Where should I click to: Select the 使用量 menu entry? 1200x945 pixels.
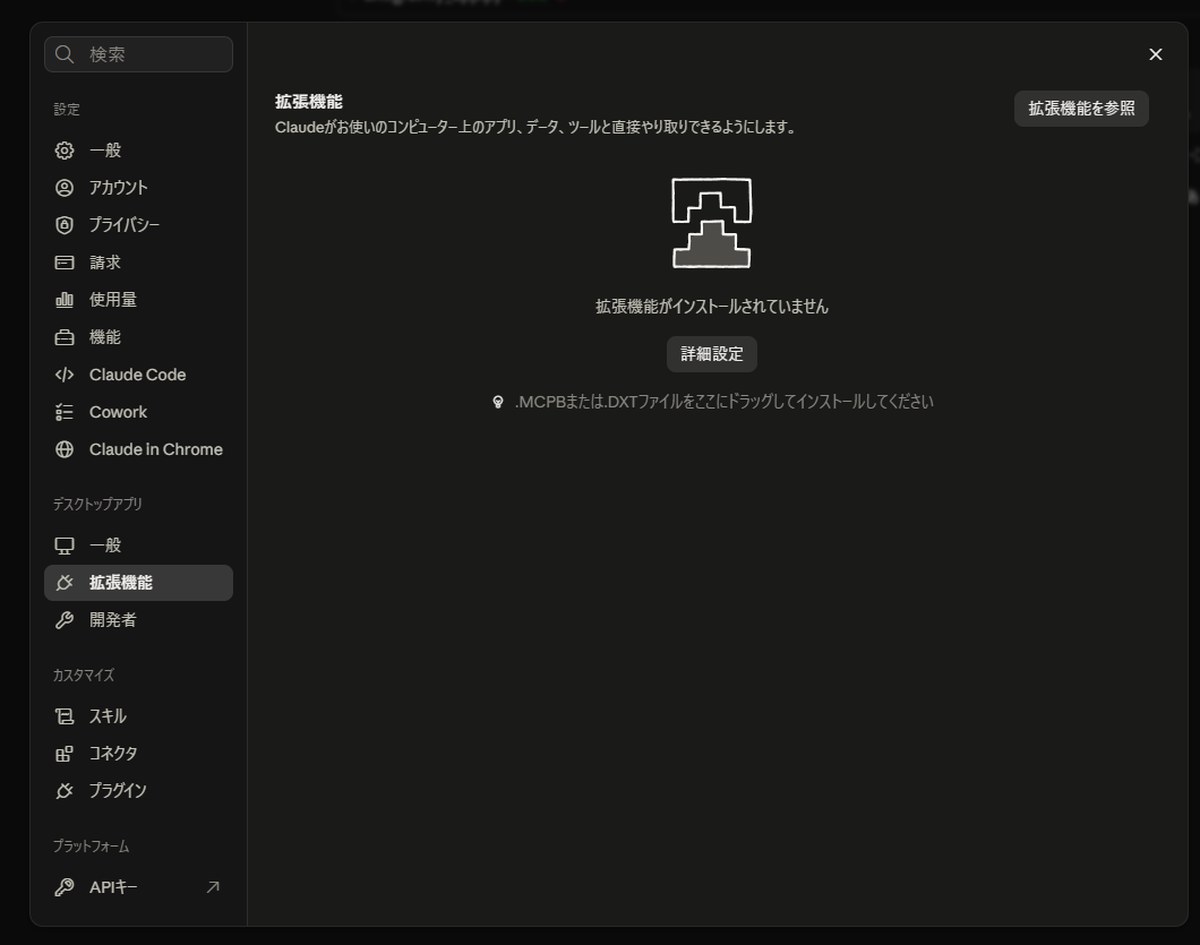pyautogui.click(x=139, y=300)
